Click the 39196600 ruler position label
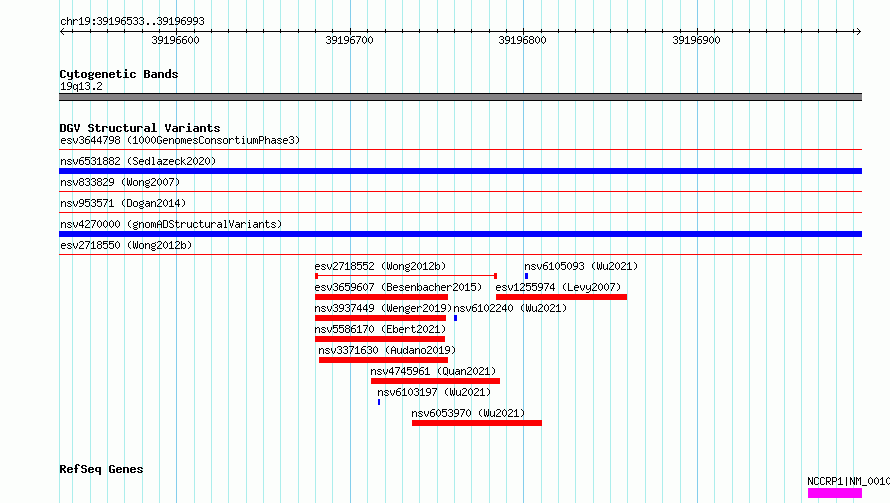Screen dimensions: 890x503 click(x=175, y=40)
